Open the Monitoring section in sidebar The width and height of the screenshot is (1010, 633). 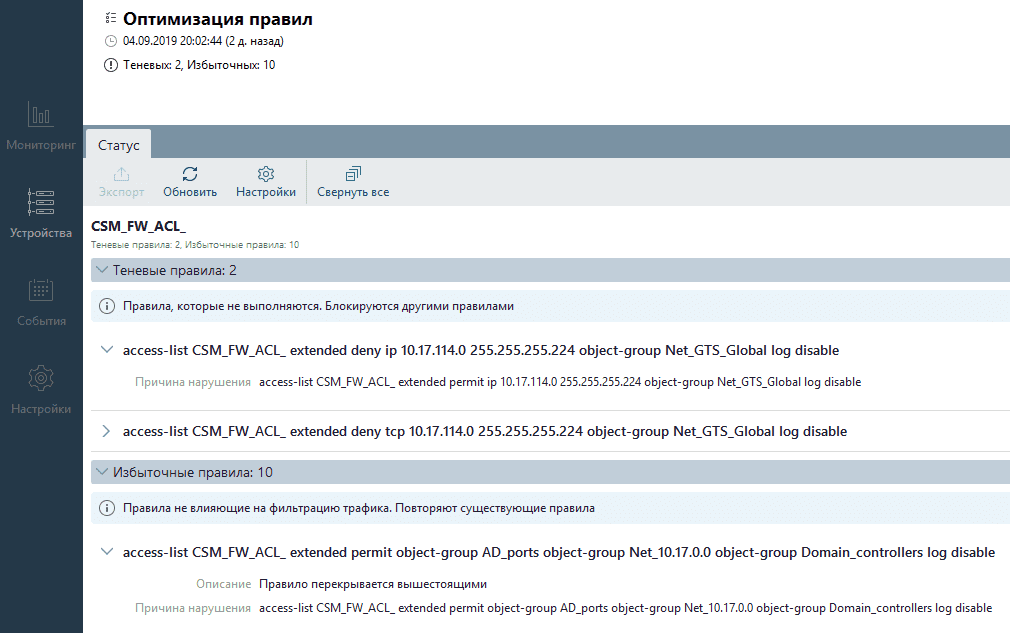pos(41,115)
